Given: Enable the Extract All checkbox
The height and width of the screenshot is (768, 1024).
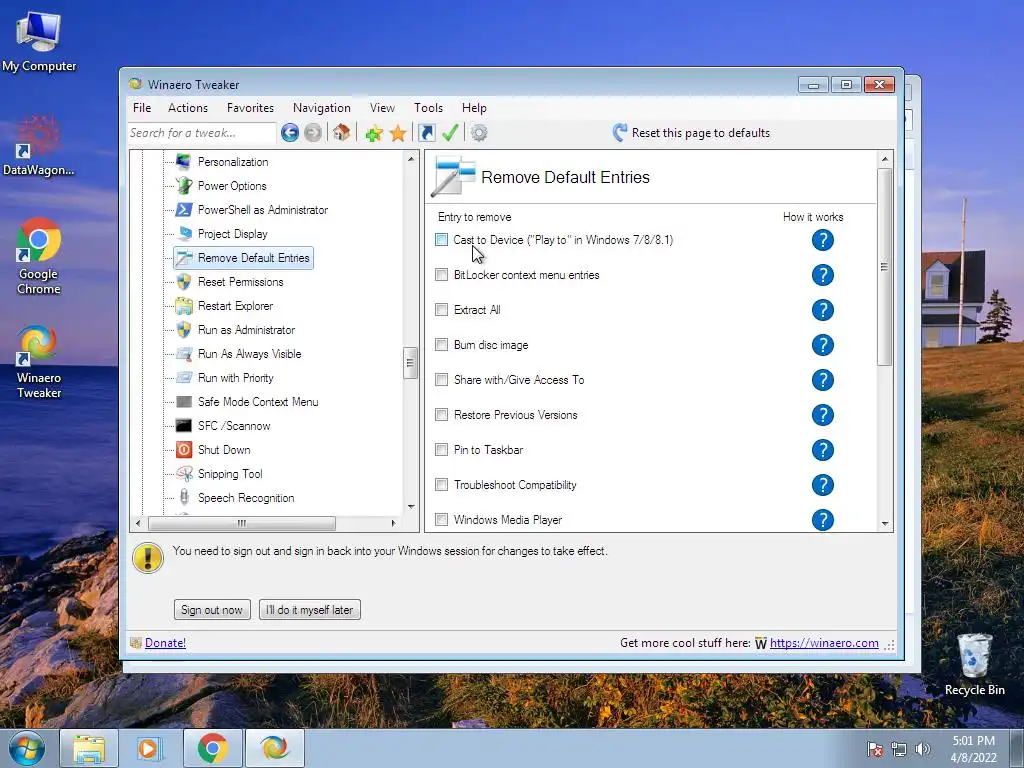Looking at the screenshot, I should coord(441,310).
